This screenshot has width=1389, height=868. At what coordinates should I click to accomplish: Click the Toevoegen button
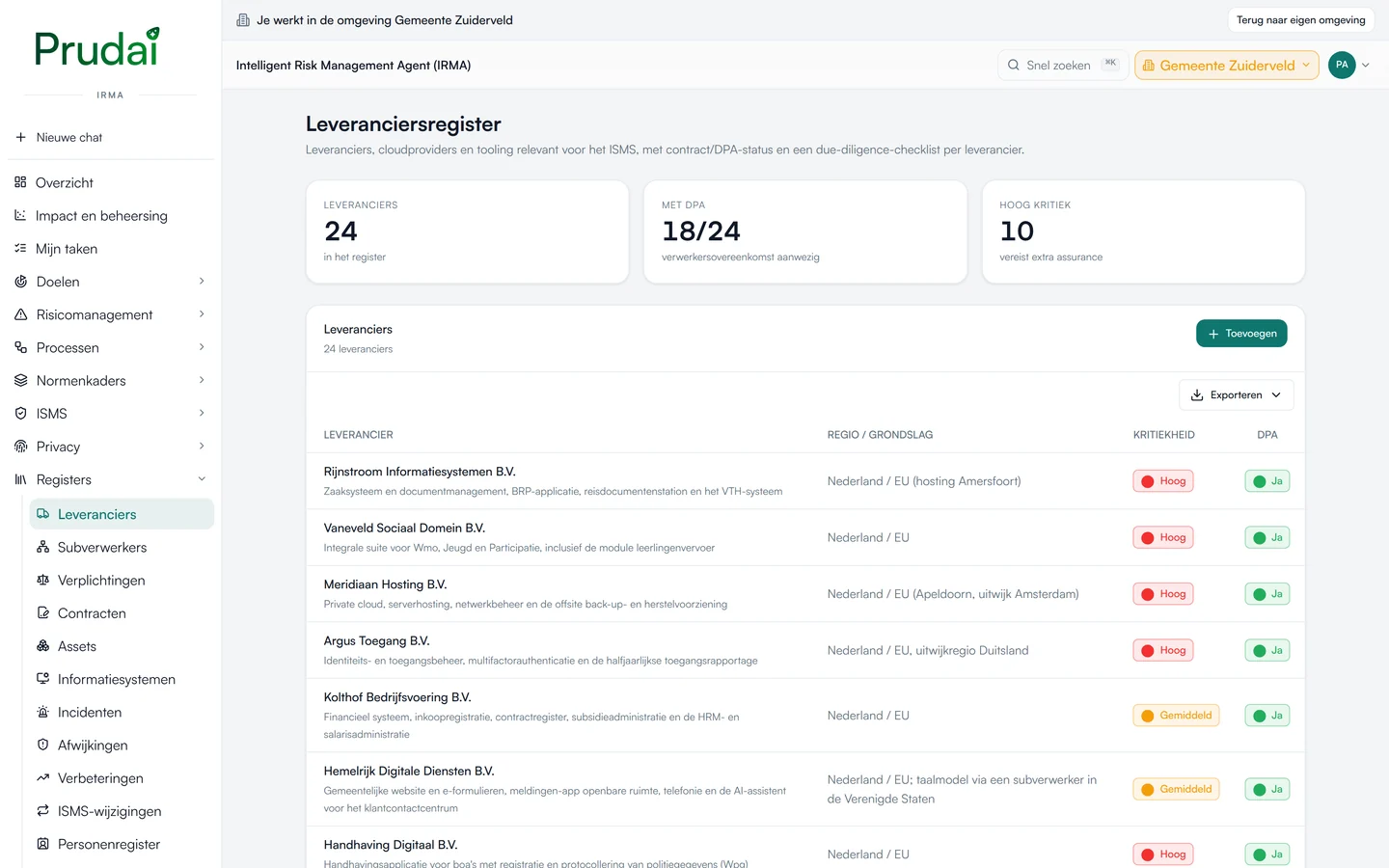tap(1241, 334)
